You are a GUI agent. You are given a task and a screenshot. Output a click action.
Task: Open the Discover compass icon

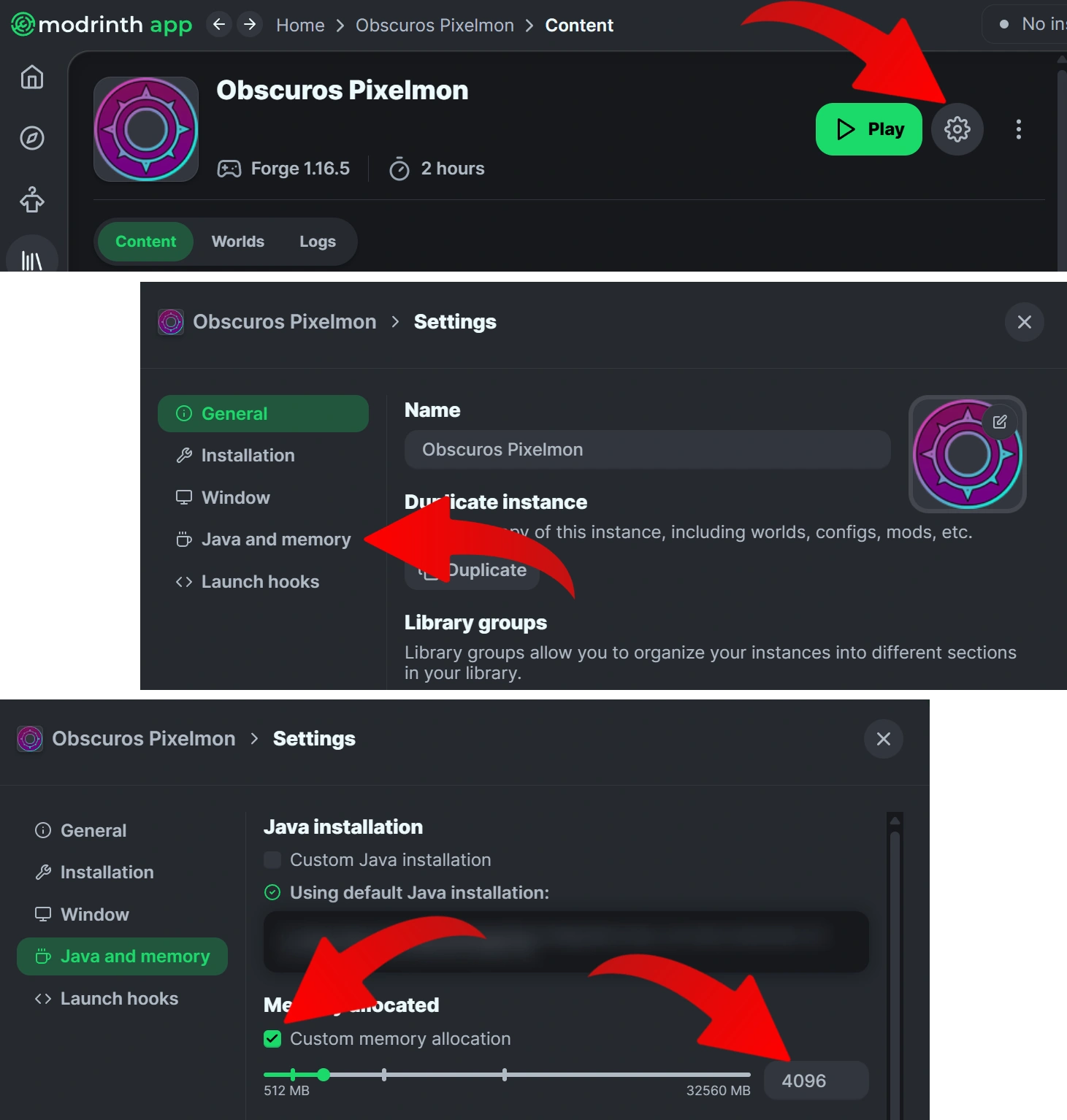click(32, 138)
